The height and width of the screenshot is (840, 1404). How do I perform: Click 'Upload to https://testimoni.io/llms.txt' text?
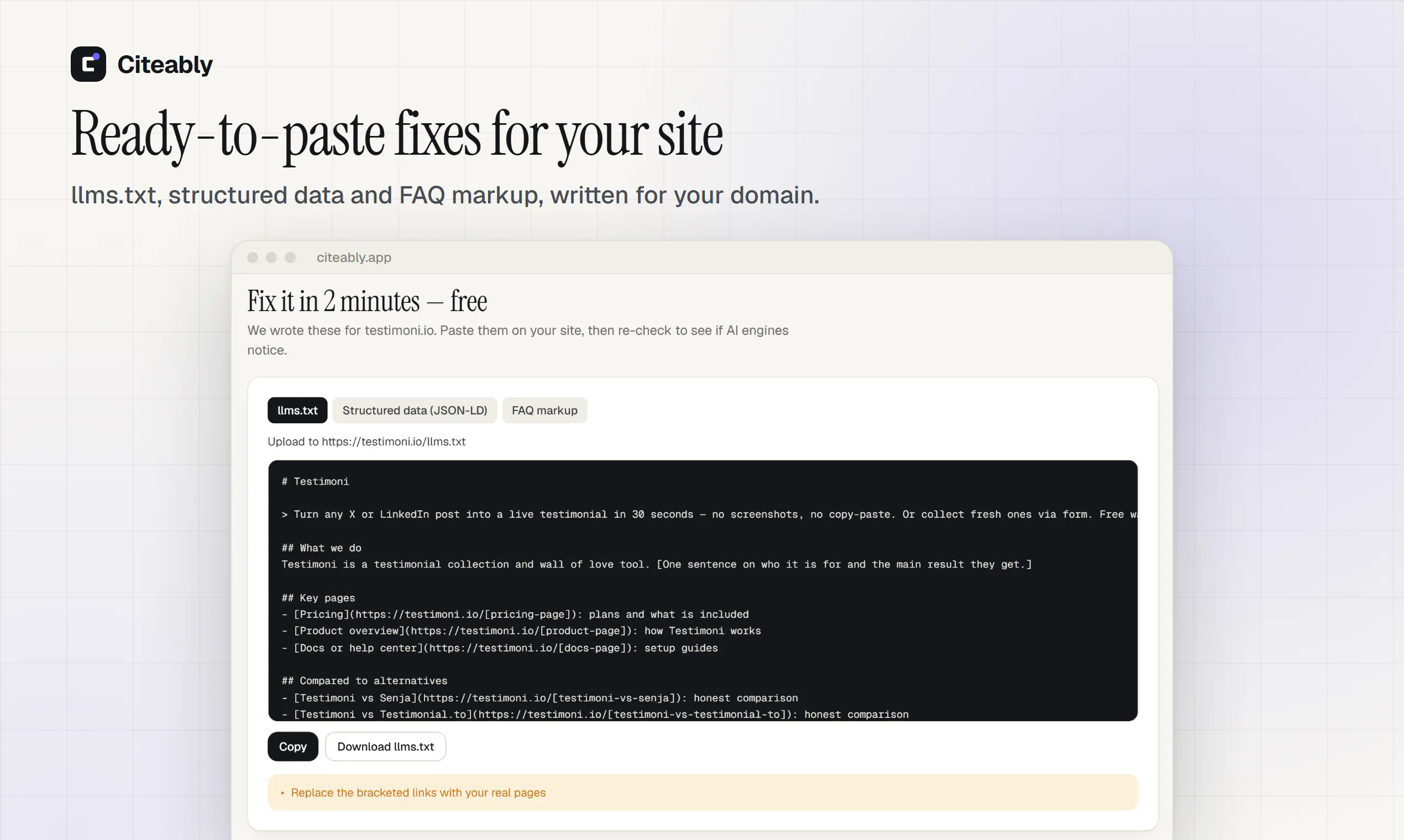366,442
